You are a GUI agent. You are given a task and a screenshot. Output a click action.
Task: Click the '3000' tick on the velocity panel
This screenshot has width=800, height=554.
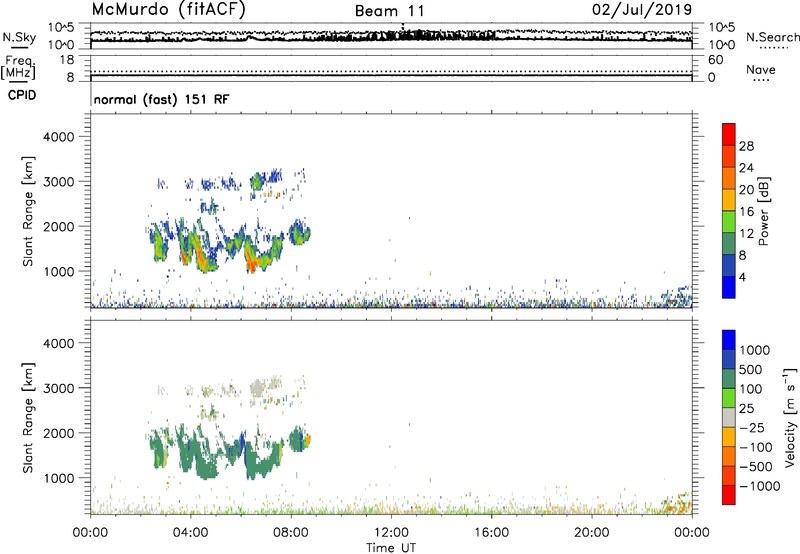pos(59,388)
